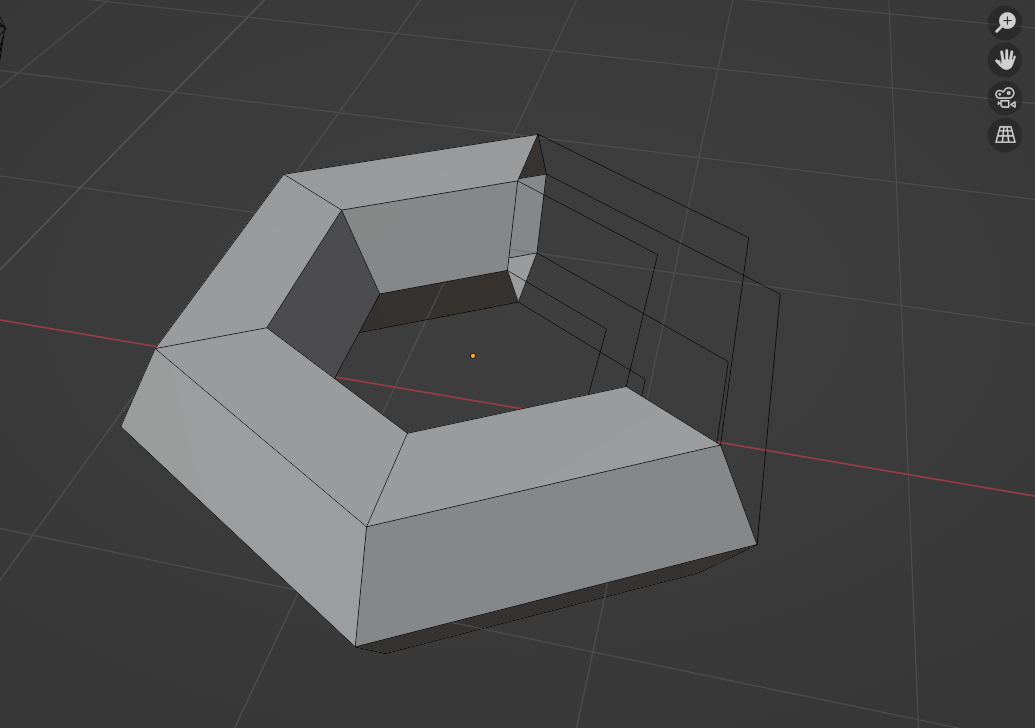Click the hand pan view icon

tap(1005, 60)
